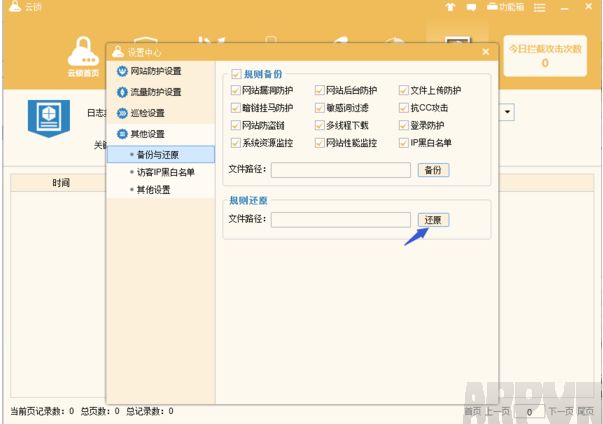Select 访客IP黑白名单 in the sidebar
603x424 pixels.
coord(165,172)
